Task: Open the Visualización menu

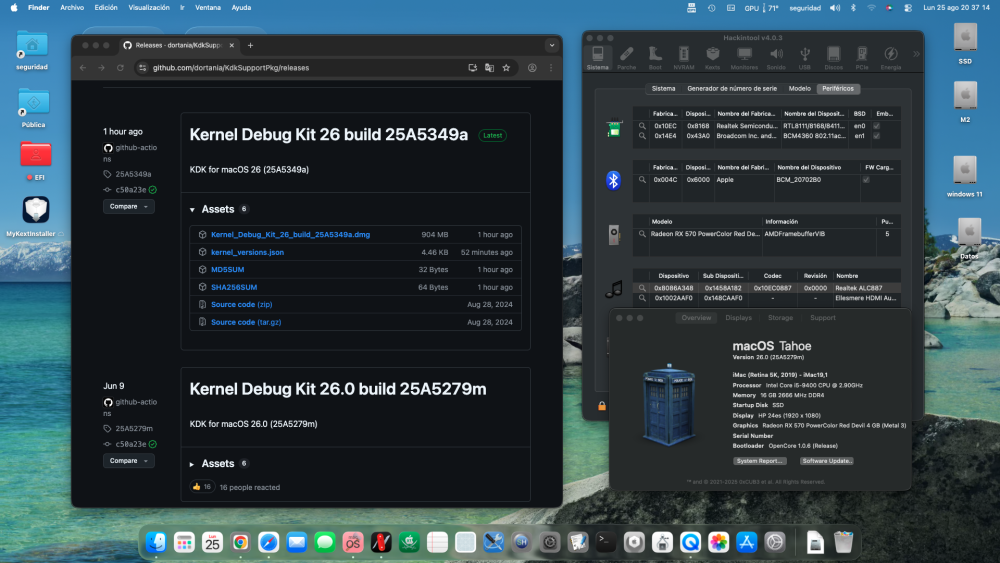Action: click(149, 8)
